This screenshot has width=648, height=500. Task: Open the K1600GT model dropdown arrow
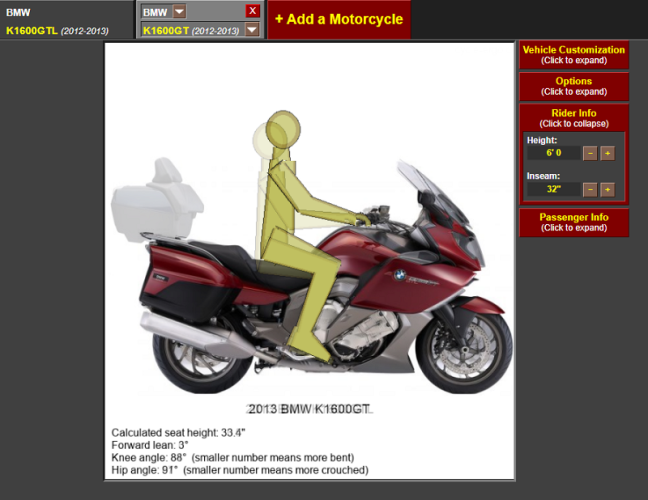click(x=252, y=30)
